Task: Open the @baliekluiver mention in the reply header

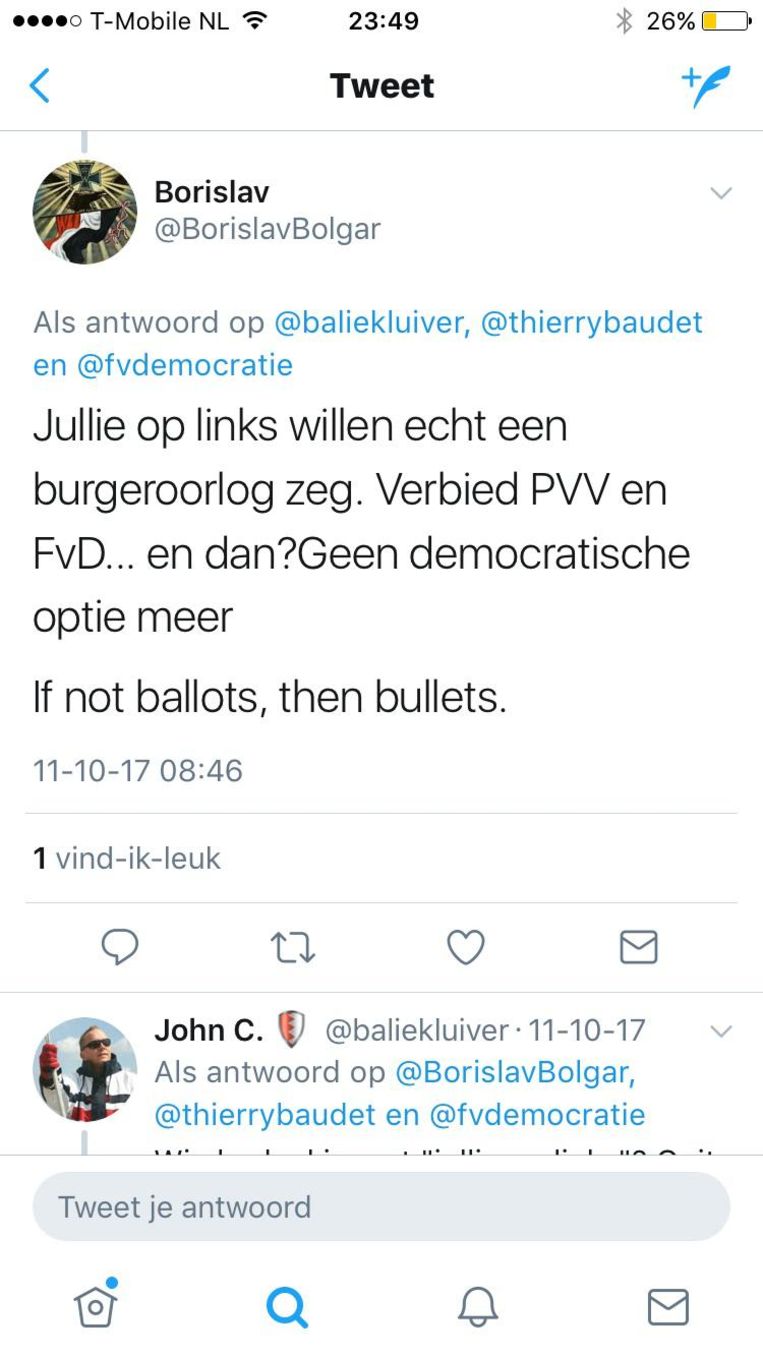Action: point(368,323)
